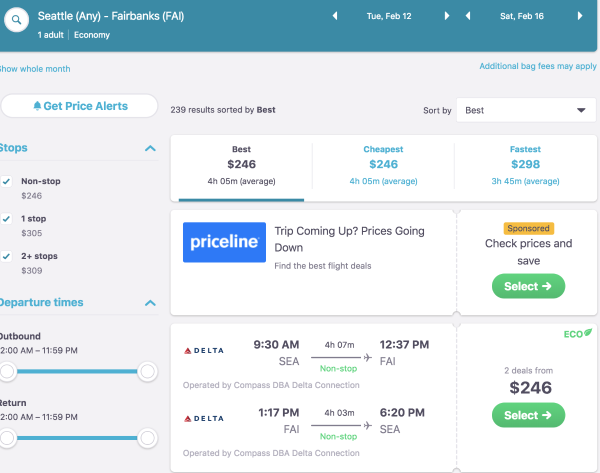
Task: Click '4h 03m' return duration
Action: click(339, 413)
